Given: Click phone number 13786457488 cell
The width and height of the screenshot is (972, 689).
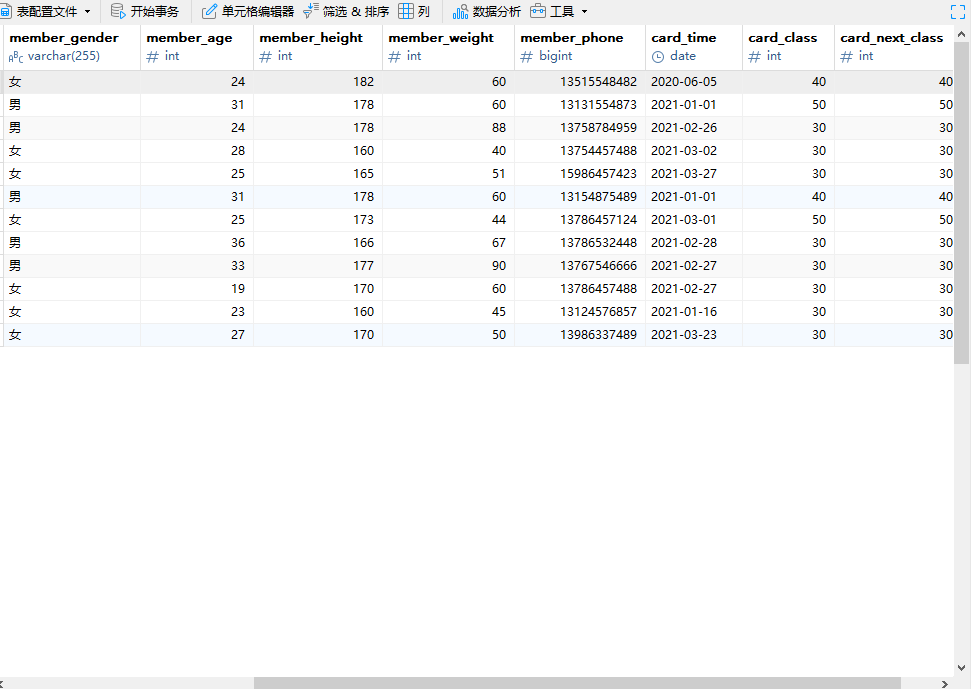Looking at the screenshot, I should click(580, 288).
